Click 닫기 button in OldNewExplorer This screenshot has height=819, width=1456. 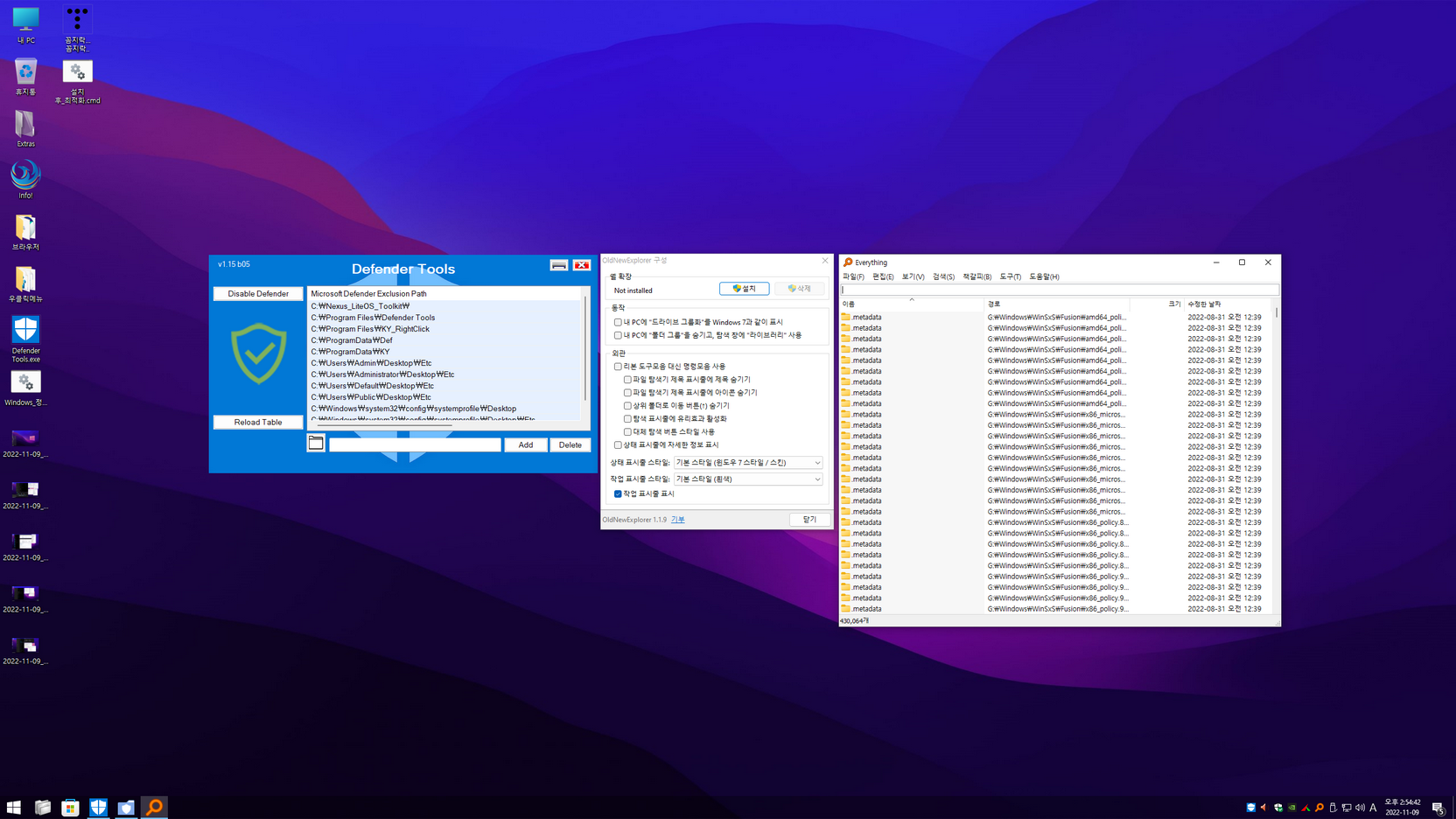[809, 519]
